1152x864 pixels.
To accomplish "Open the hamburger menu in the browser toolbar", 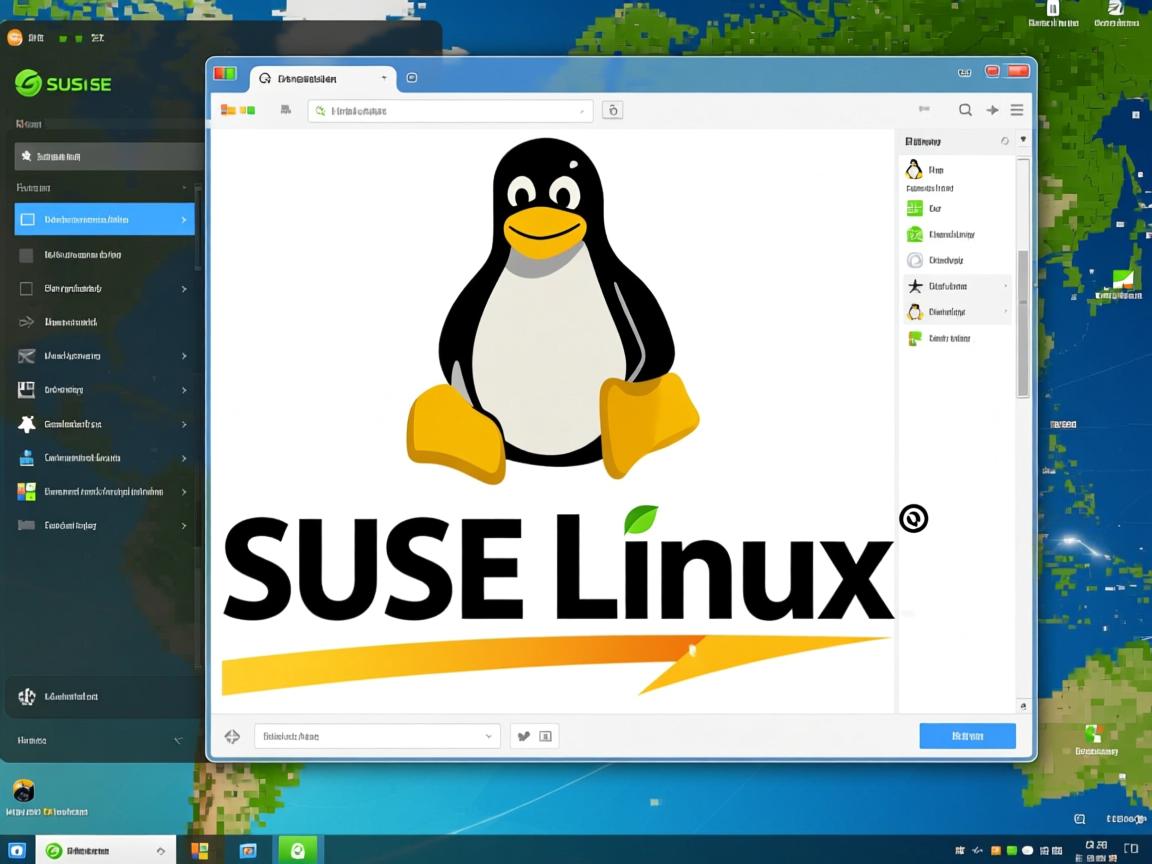I will pos(1016,110).
